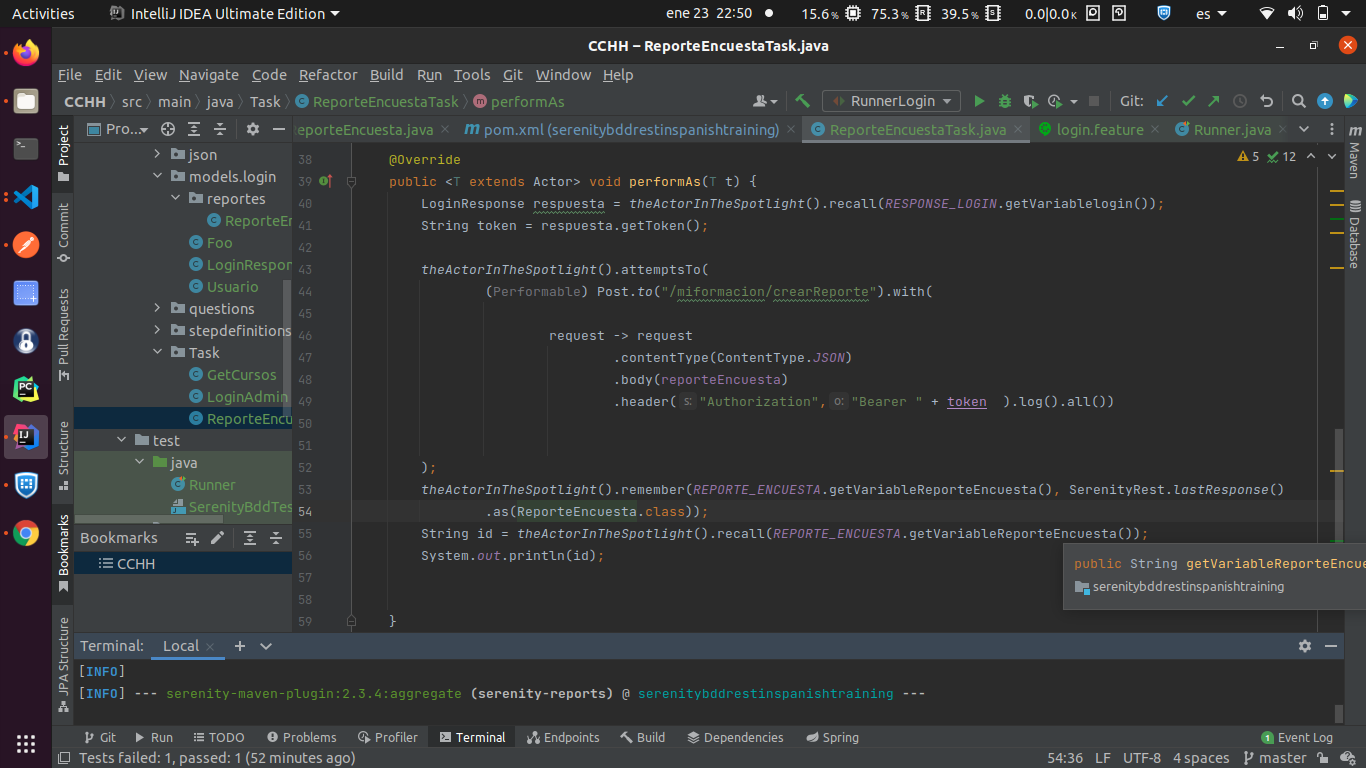Run tests with the coverage icon
The image size is (1366, 768).
(x=1029, y=101)
